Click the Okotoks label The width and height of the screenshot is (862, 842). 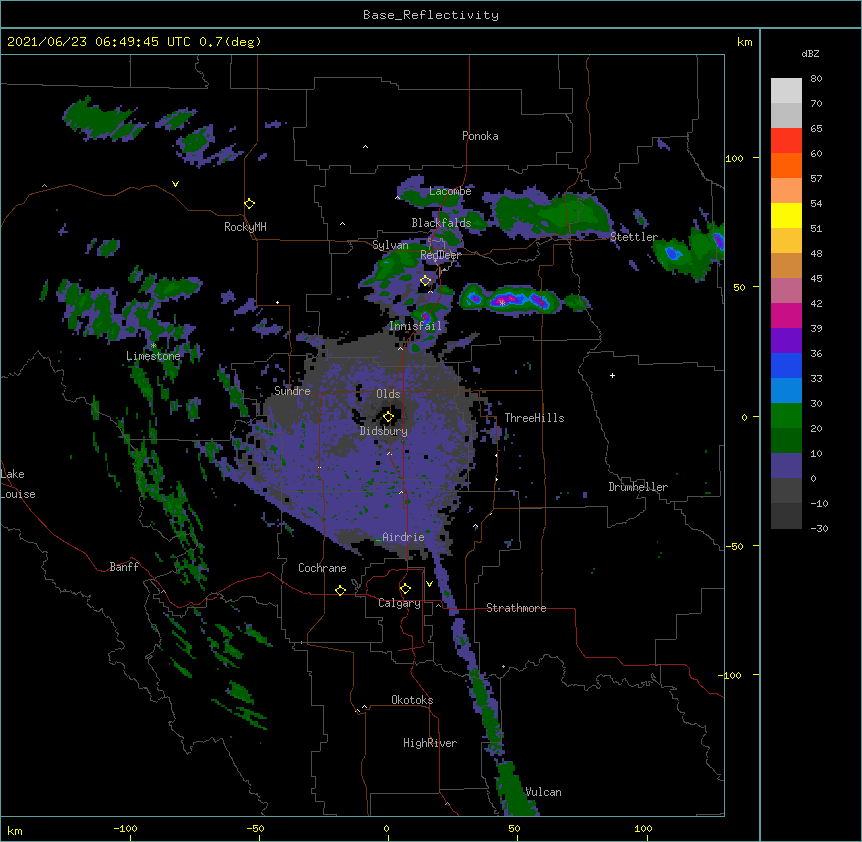pyautogui.click(x=412, y=700)
